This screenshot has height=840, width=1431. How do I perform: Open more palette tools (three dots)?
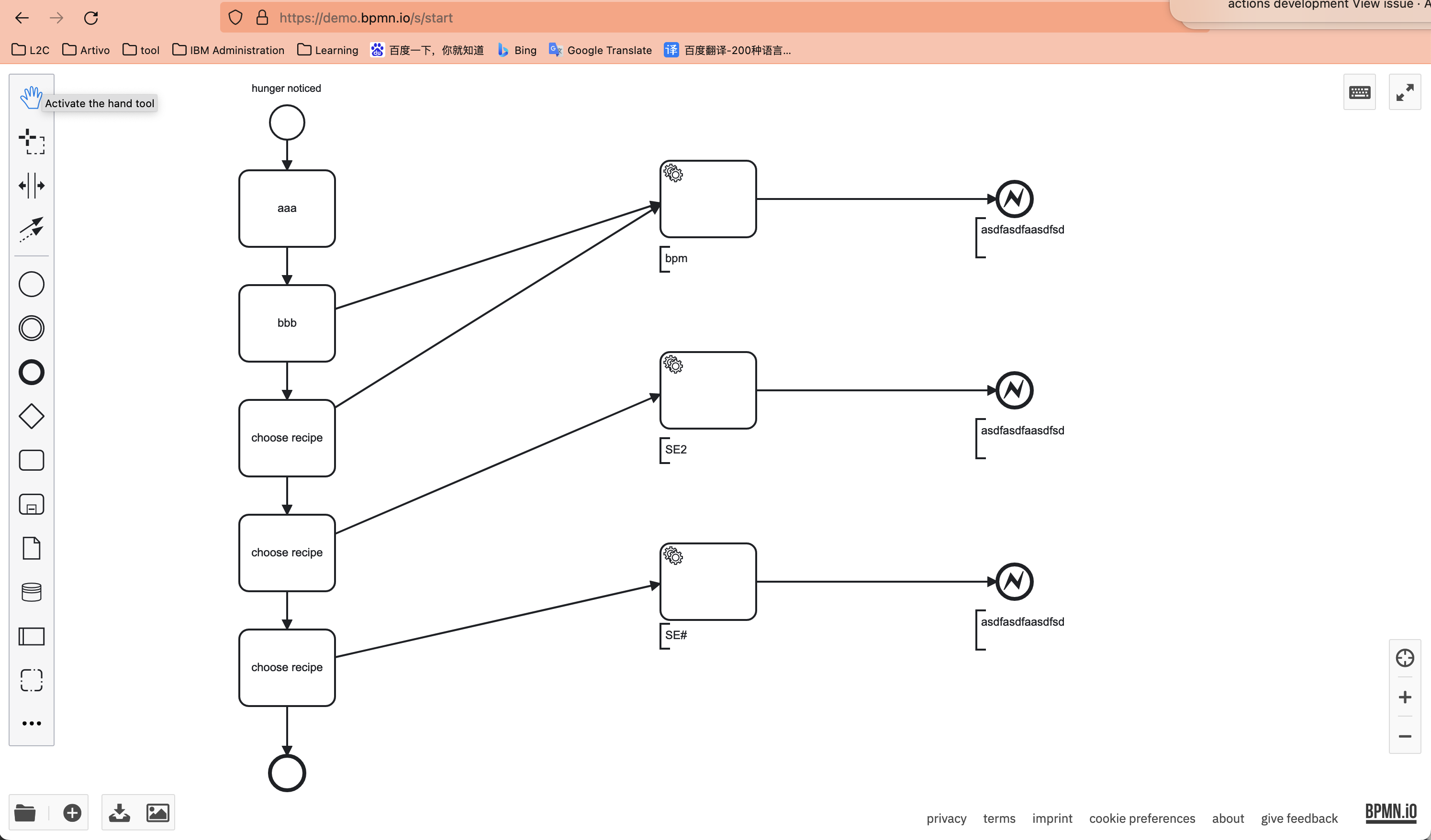point(31,723)
